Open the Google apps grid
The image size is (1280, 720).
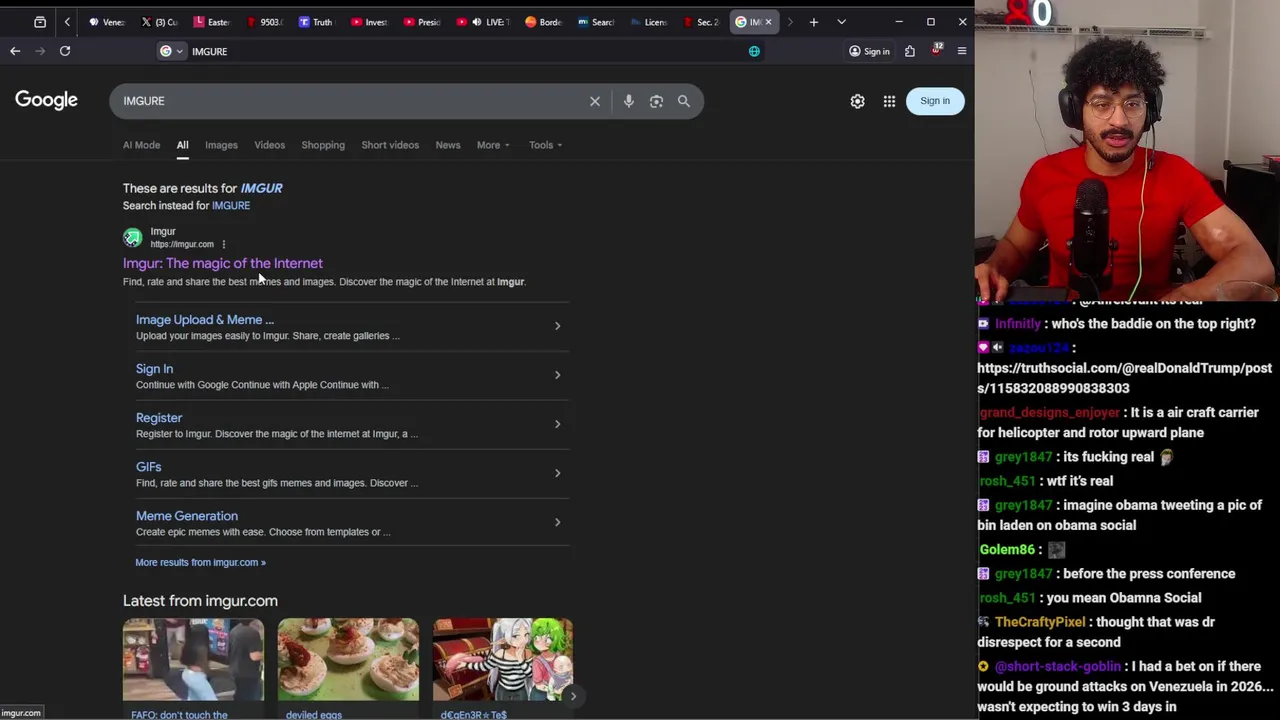pos(889,101)
